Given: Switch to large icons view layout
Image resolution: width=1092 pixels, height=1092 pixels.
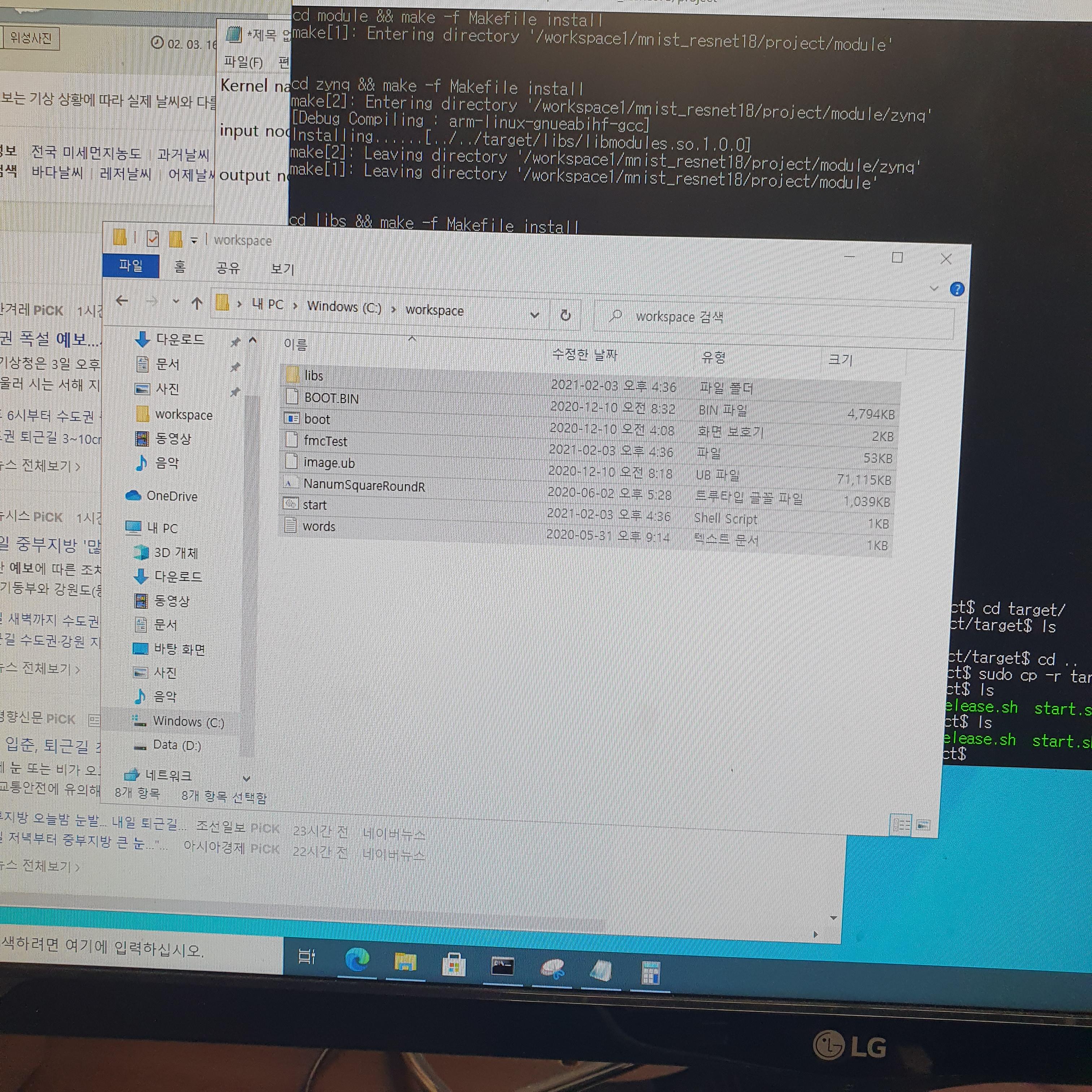Looking at the screenshot, I should (x=923, y=826).
